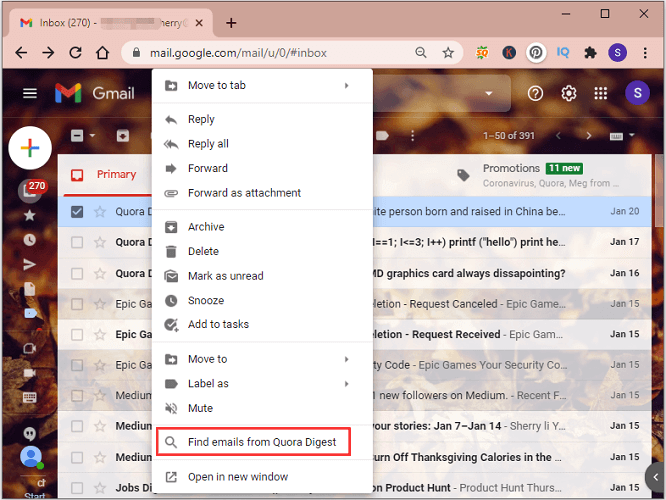Uncheck the selected Quora email from Jan 20
This screenshot has height=500, width=666.
tap(77, 212)
